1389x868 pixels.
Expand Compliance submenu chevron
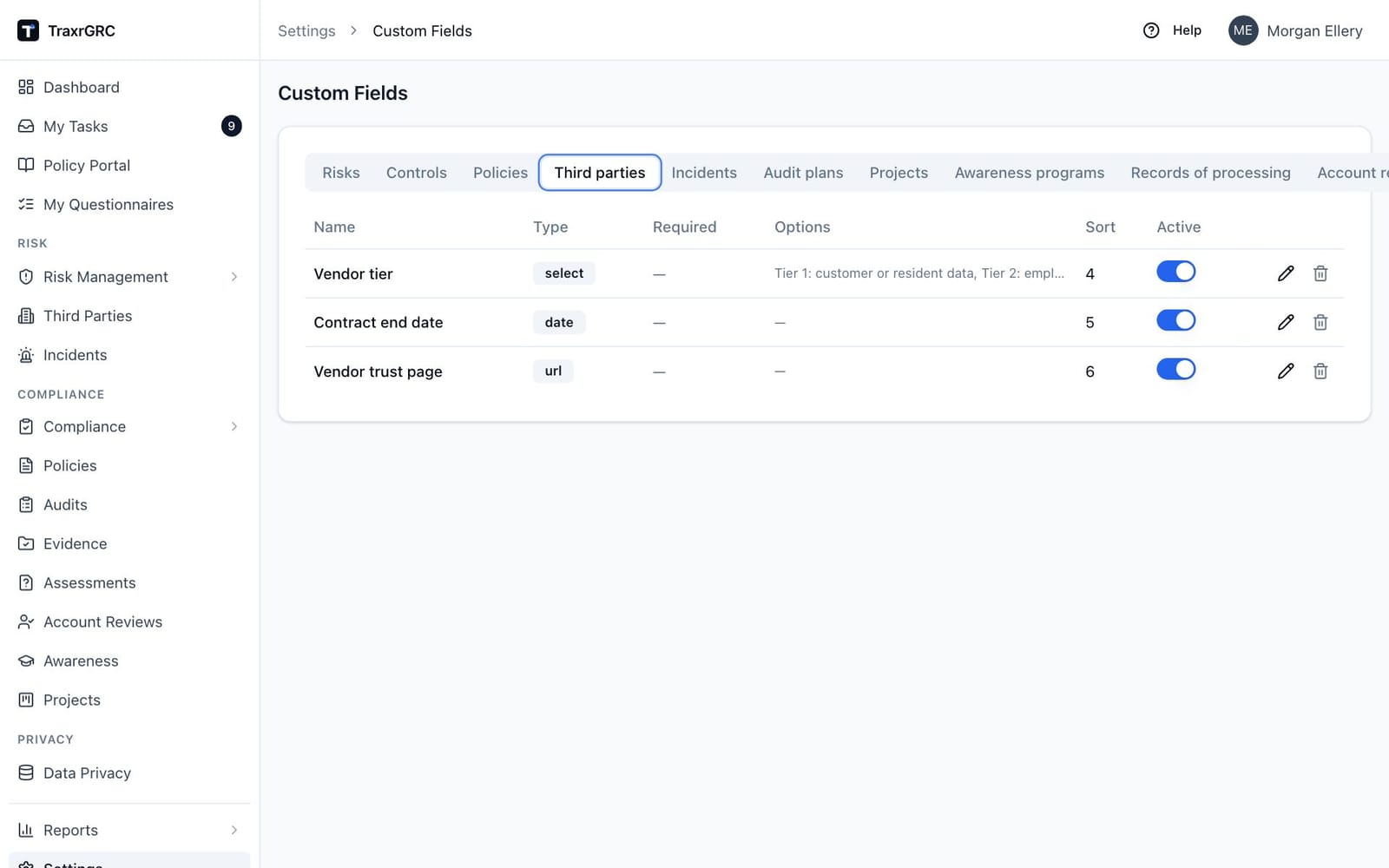[234, 426]
